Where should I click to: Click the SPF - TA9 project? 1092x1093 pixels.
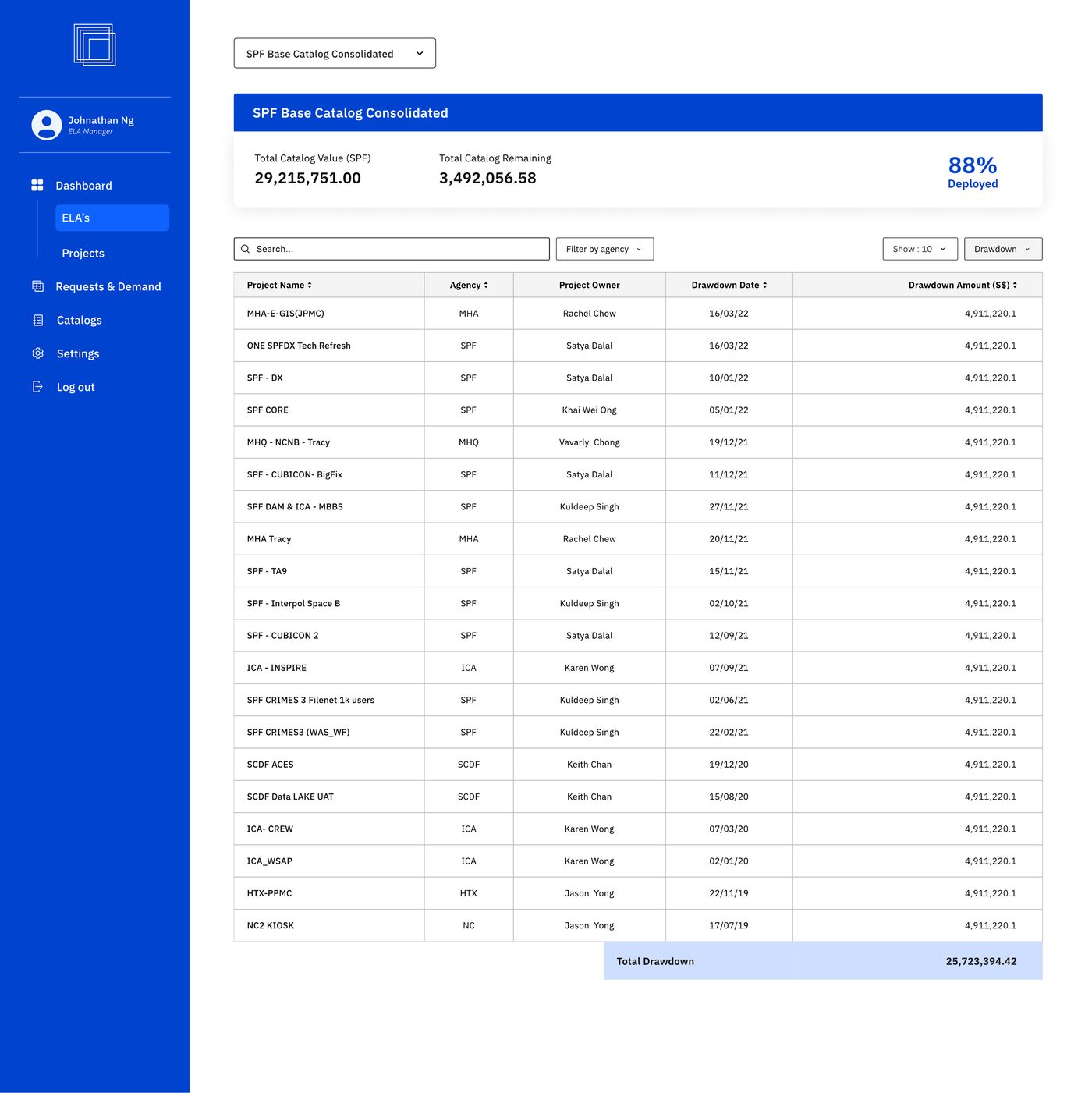pos(267,571)
